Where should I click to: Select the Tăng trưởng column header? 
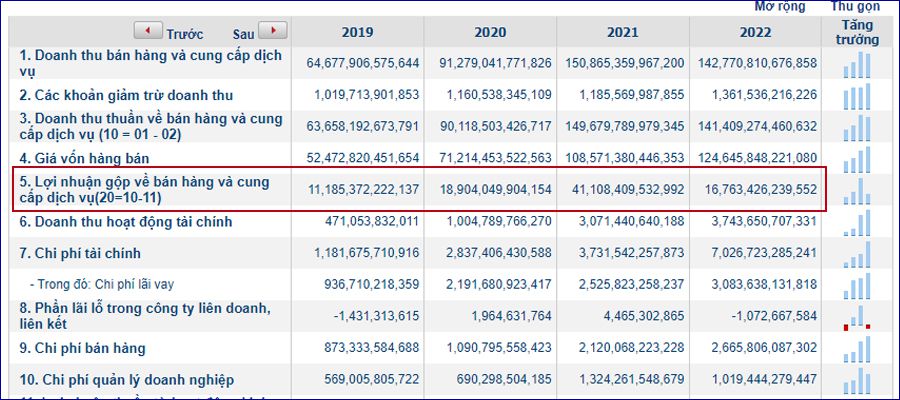pyautogui.click(x=858, y=32)
